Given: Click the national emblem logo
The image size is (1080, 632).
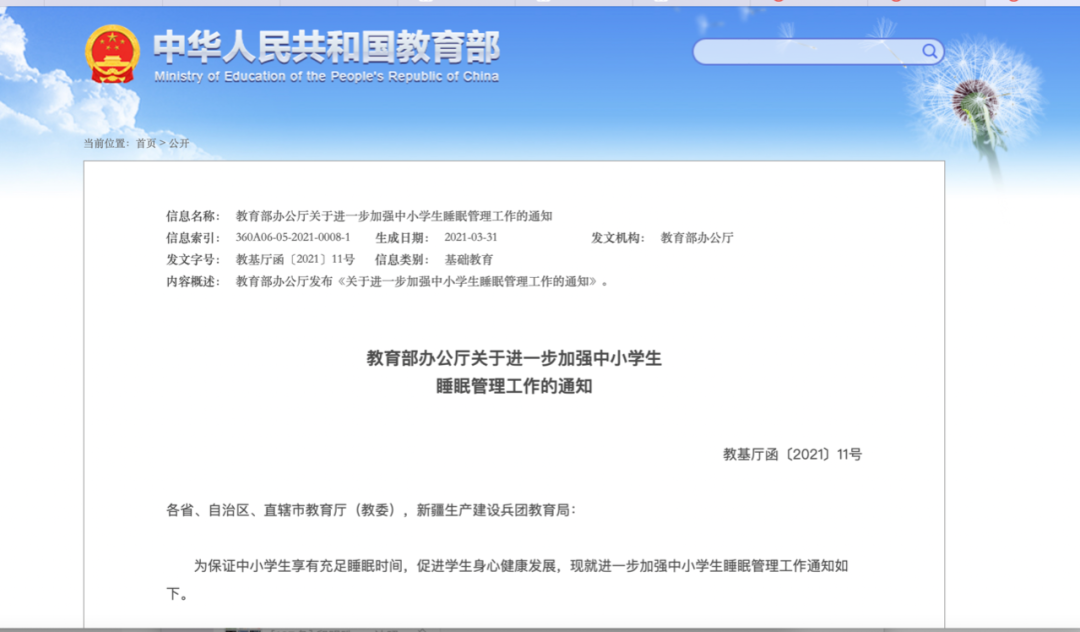Looking at the screenshot, I should click(112, 54).
